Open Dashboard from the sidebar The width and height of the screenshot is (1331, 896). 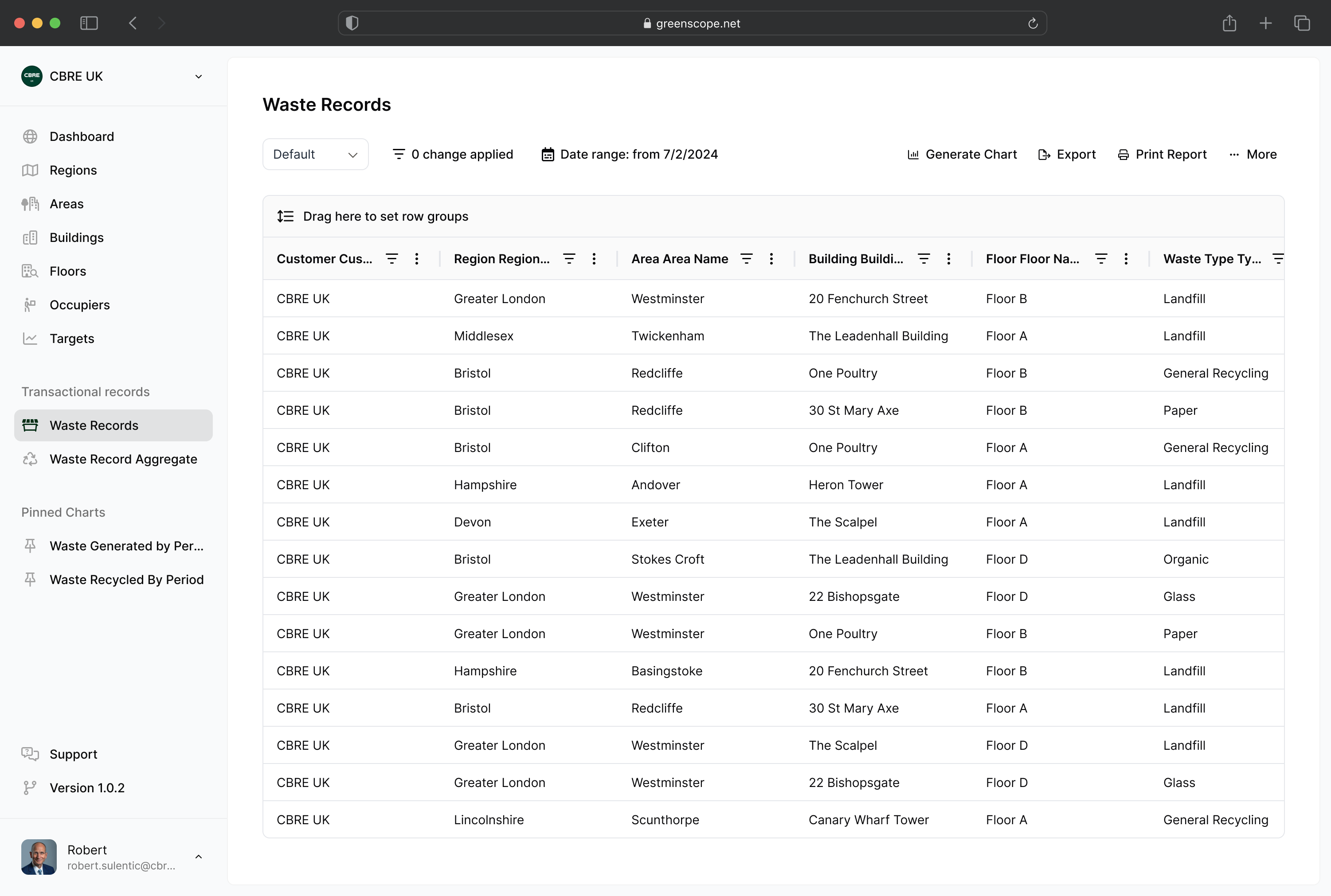113,136
